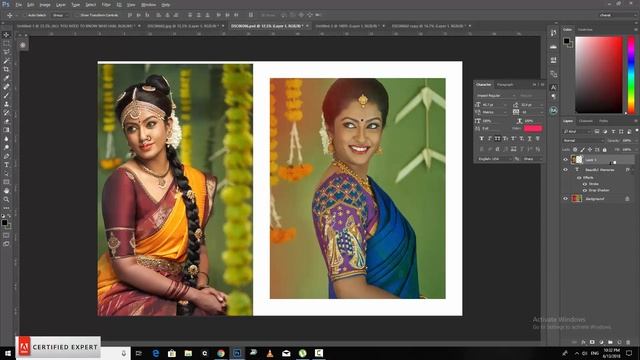Open the File menu

tap(19, 5)
